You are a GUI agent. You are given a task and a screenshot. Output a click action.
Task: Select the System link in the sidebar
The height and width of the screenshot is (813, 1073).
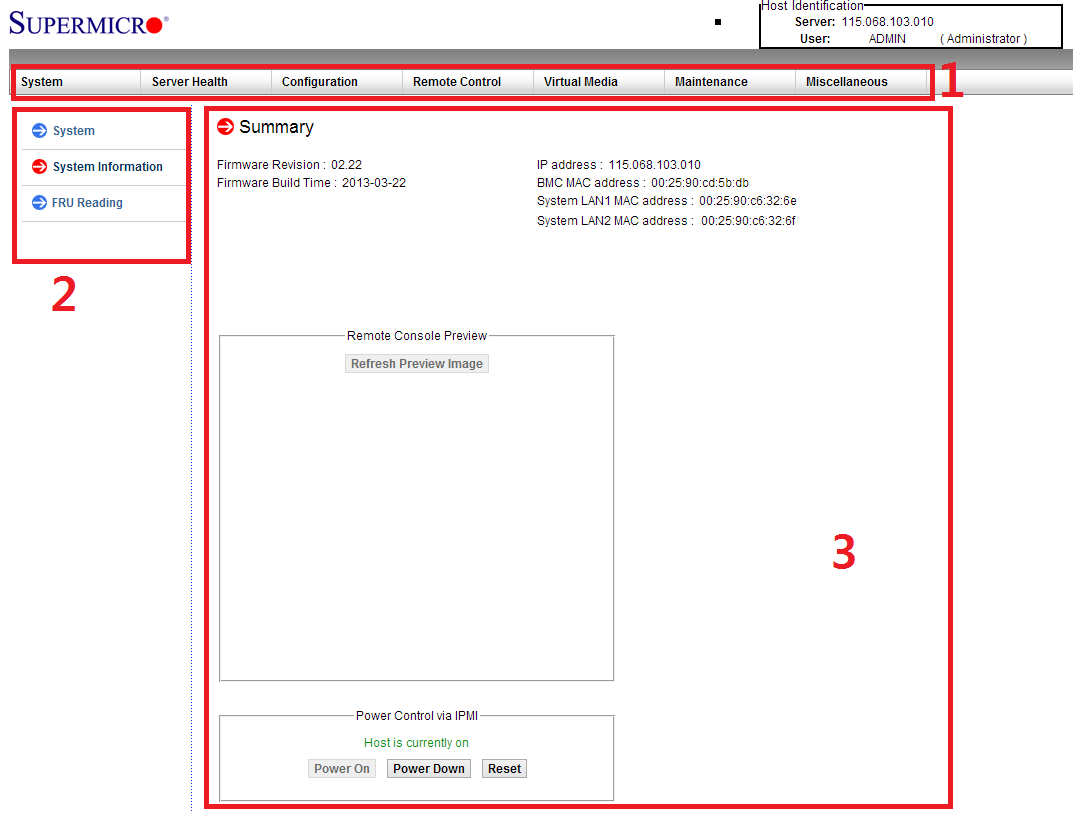[x=74, y=131]
